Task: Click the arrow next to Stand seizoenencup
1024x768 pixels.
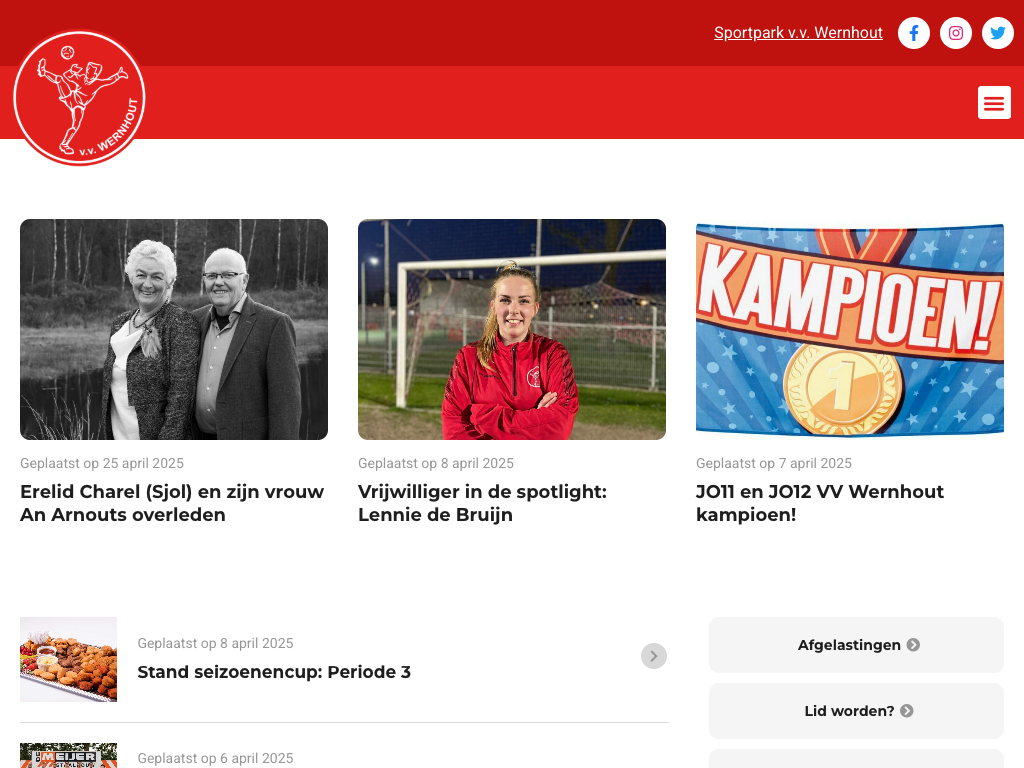Action: click(654, 656)
